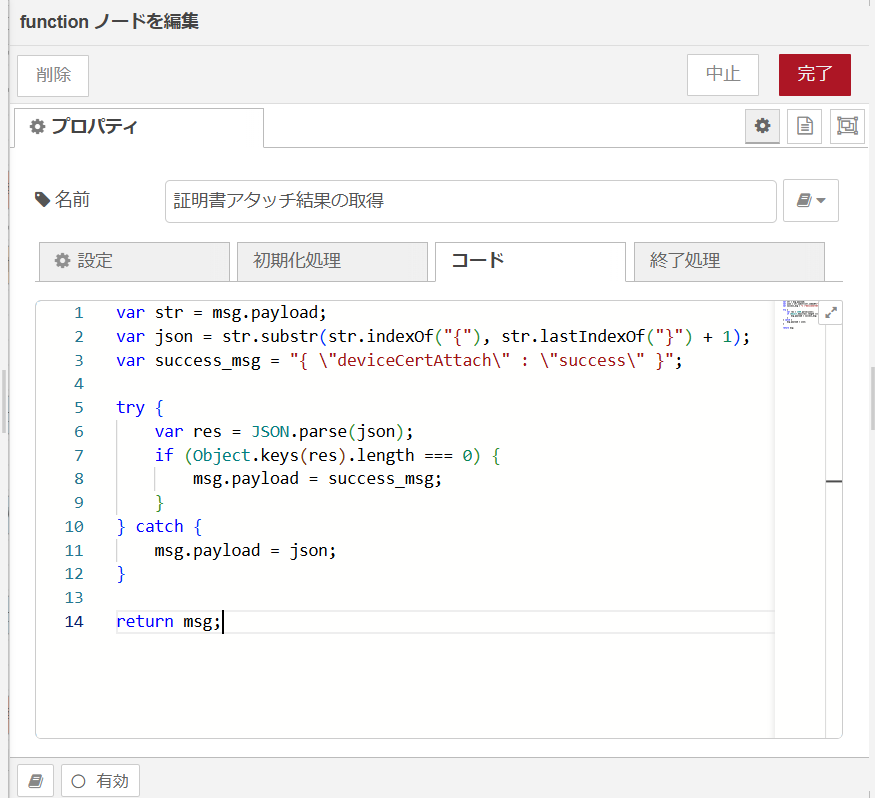Image resolution: width=875 pixels, height=798 pixels.
Task: Open node properties gear icon
Action: [762, 126]
